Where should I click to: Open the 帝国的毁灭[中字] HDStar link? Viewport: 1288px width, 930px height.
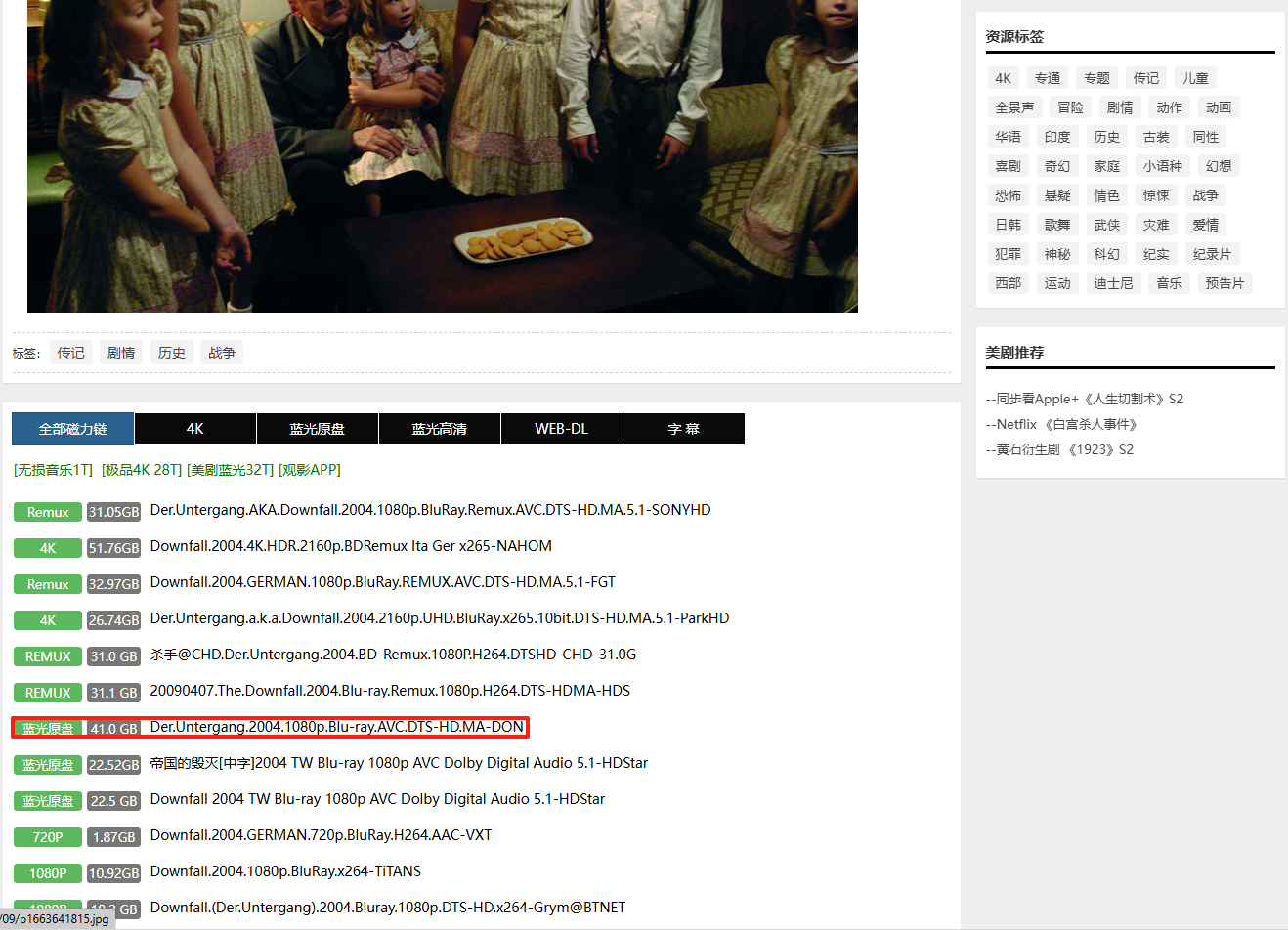tap(399, 763)
